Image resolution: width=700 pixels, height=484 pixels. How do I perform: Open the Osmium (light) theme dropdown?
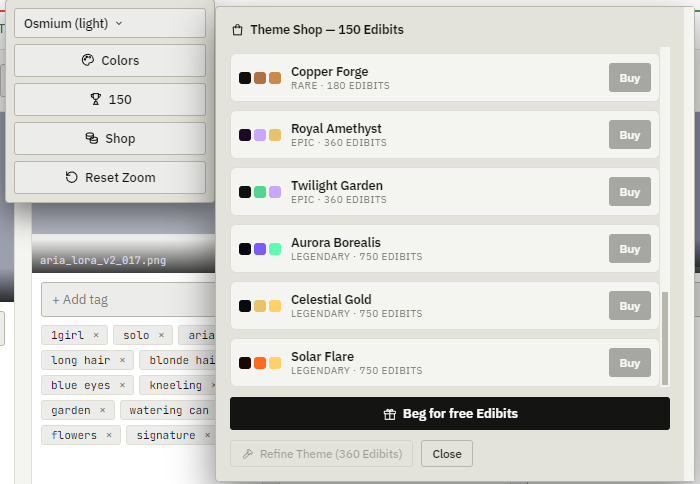[x=110, y=23]
